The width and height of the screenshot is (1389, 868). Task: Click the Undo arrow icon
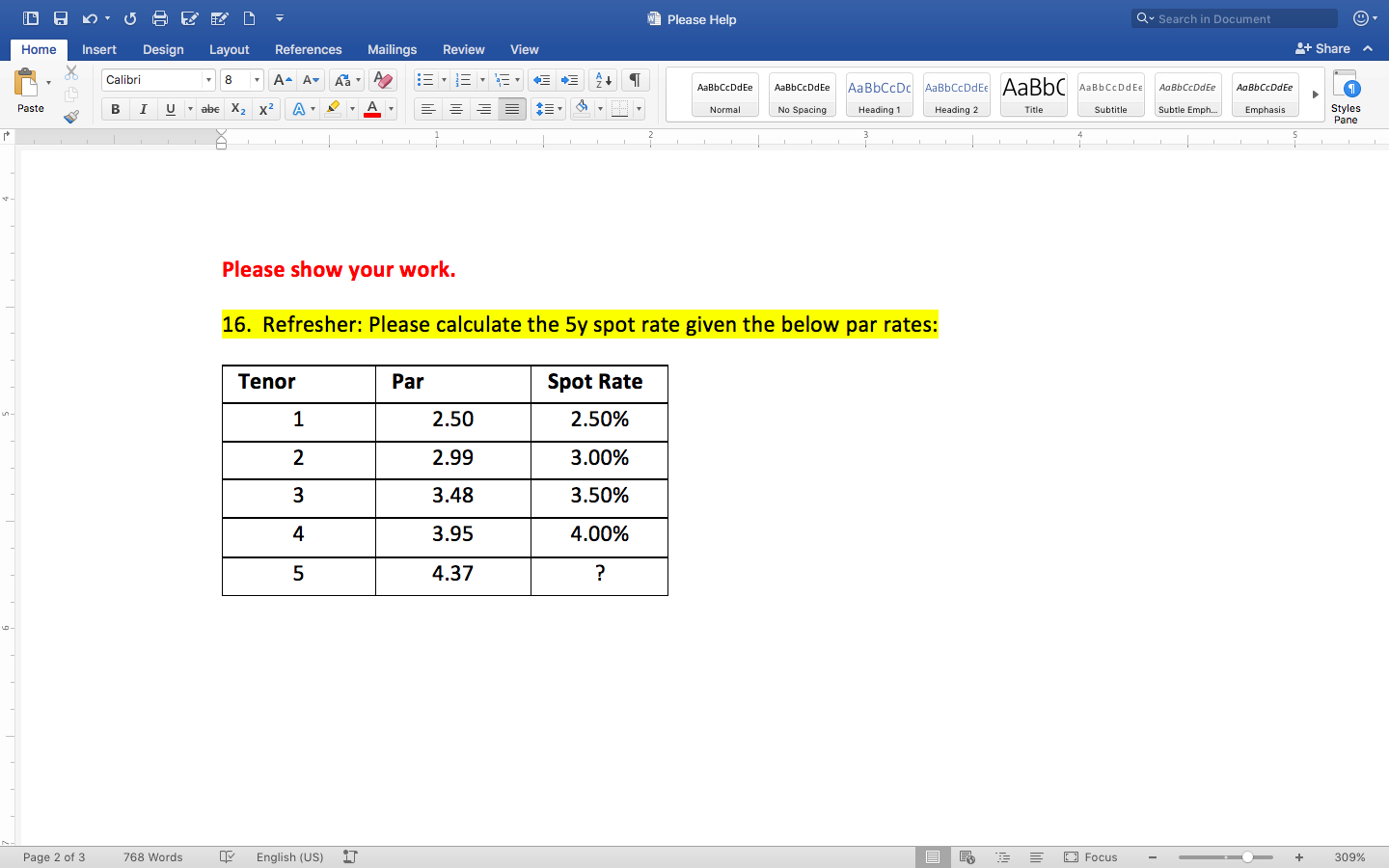point(89,18)
